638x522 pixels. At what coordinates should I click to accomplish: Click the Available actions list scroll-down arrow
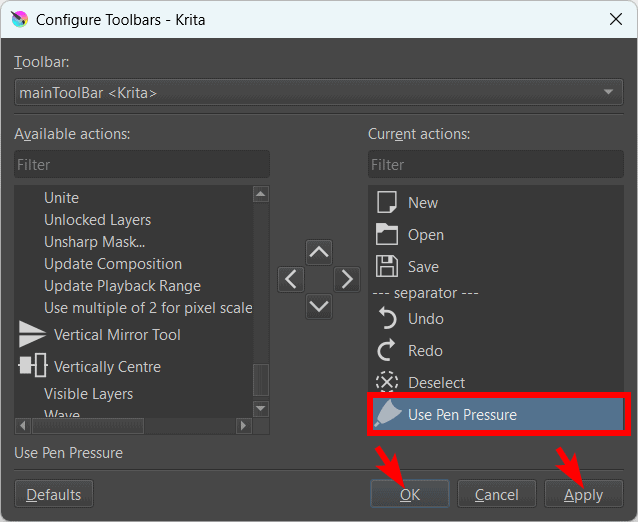click(x=261, y=408)
